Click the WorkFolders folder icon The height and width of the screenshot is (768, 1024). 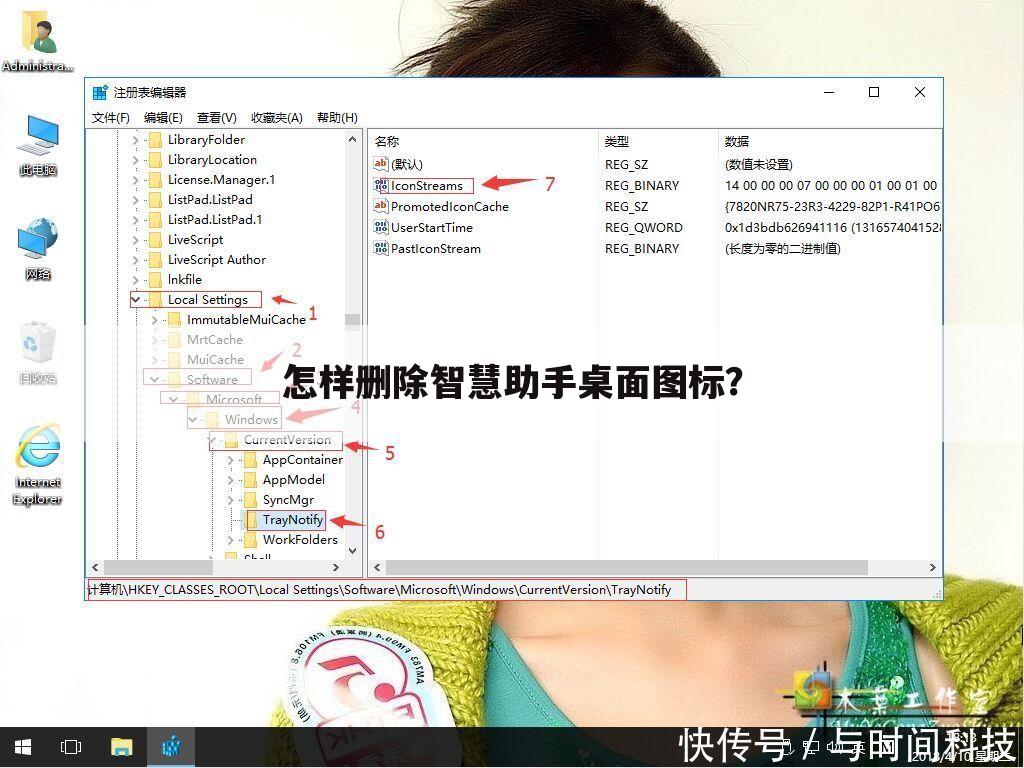[250, 540]
